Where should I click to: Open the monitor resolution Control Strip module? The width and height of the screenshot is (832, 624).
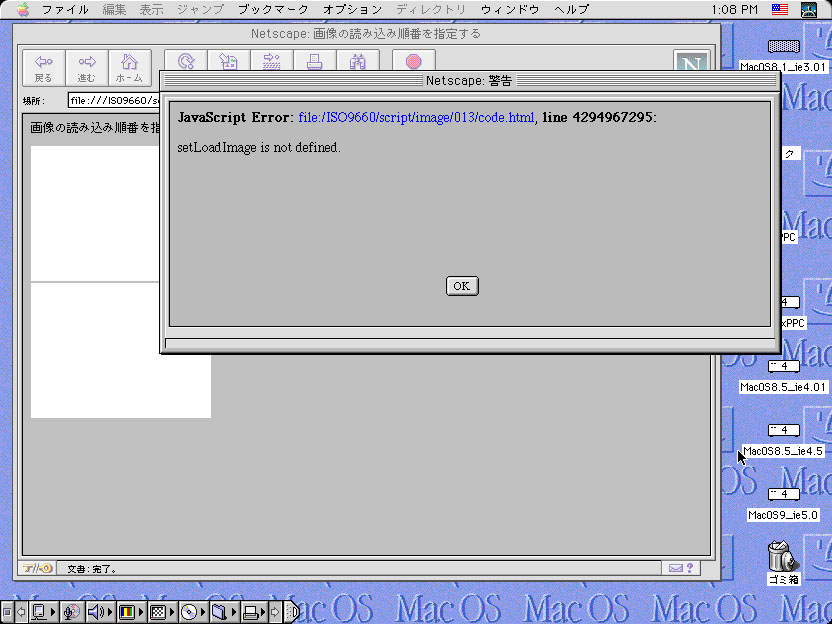point(161,612)
